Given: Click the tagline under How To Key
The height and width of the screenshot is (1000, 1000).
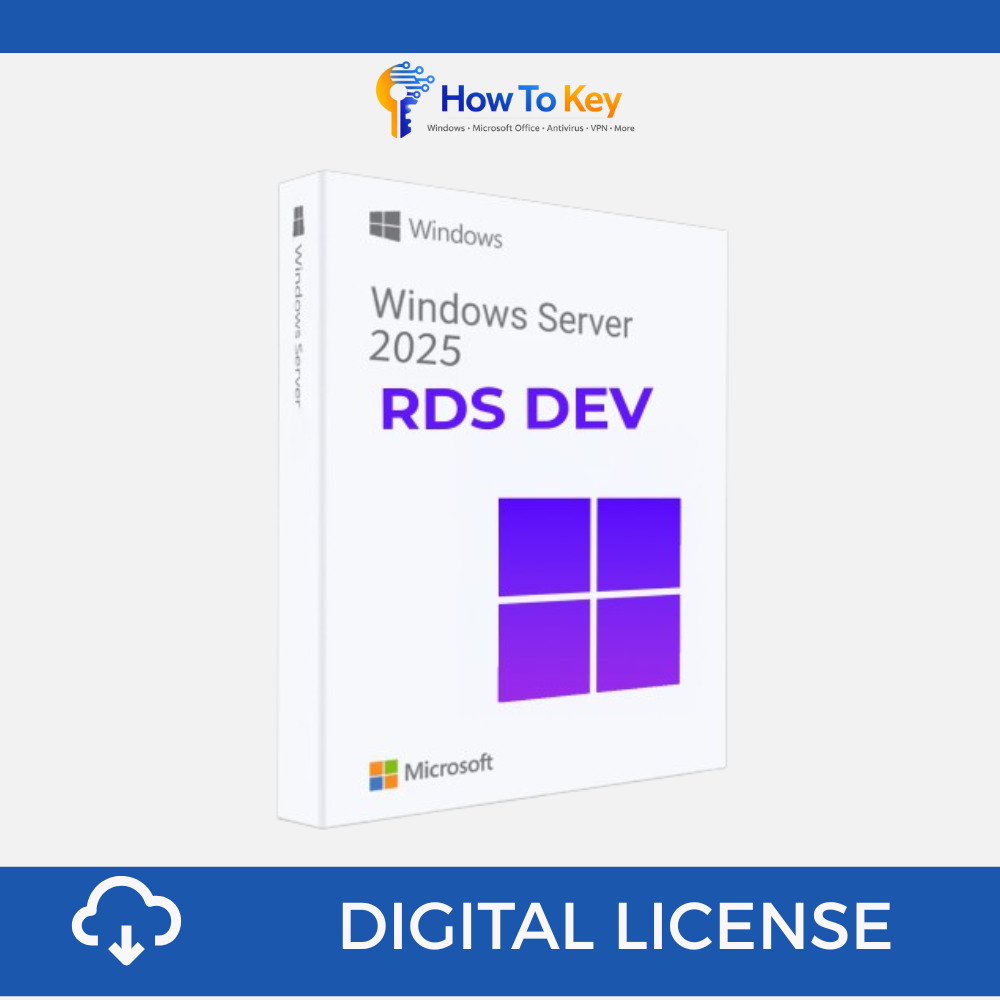Looking at the screenshot, I should tap(530, 128).
